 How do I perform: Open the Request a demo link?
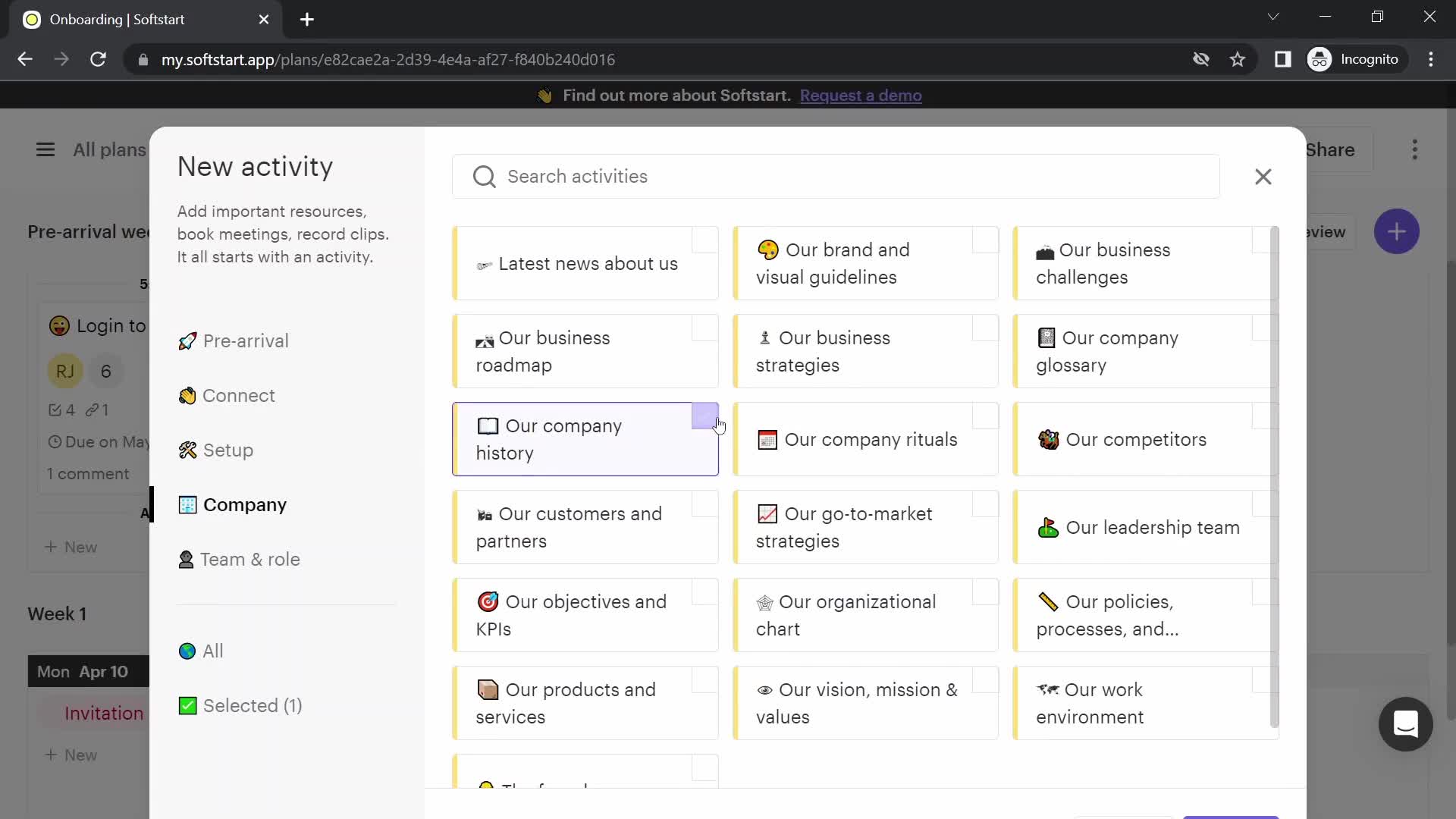pos(861,96)
